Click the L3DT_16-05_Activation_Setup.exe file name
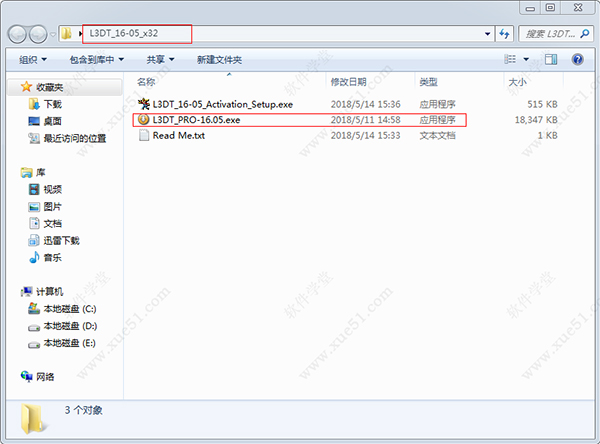Viewport: 600px width, 444px height. [x=223, y=104]
